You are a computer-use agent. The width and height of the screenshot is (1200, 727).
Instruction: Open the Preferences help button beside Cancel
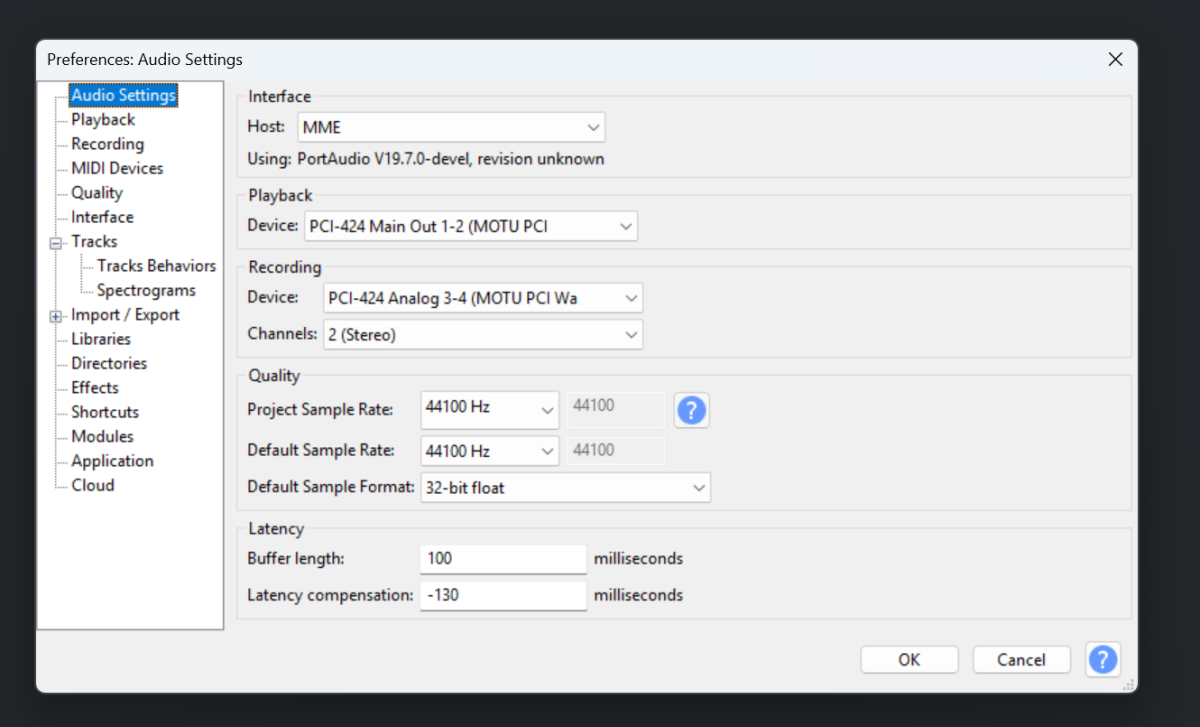1102,660
